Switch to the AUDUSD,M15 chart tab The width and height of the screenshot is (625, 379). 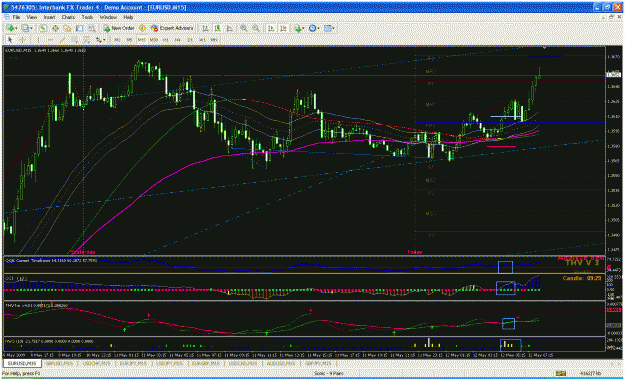281,363
